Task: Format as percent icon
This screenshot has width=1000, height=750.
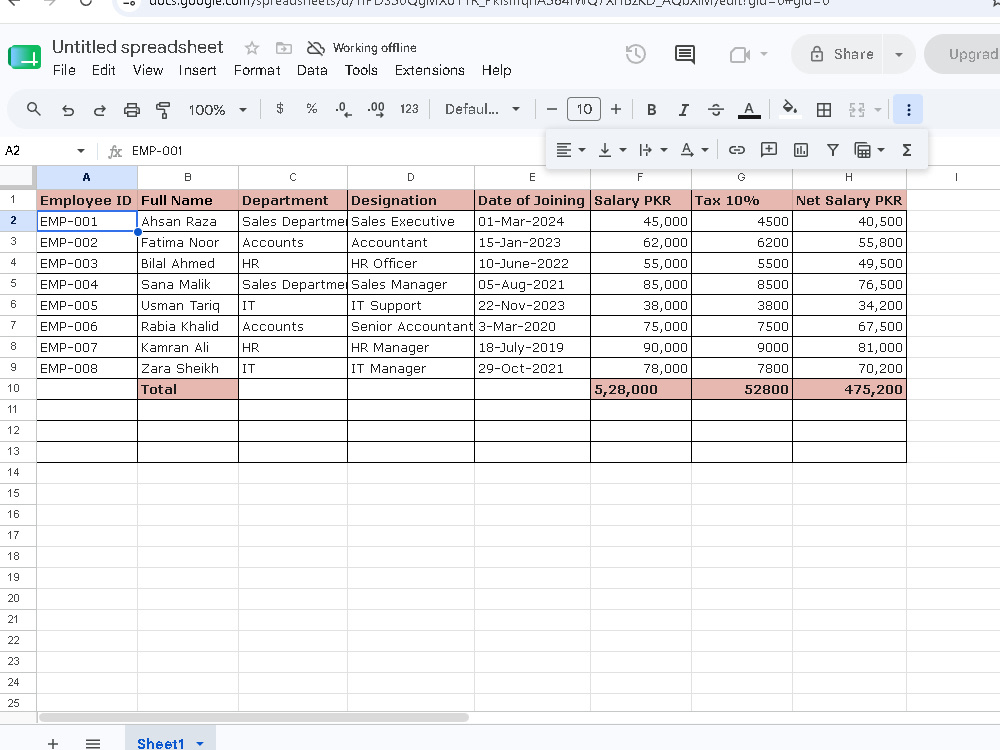Action: click(312, 109)
